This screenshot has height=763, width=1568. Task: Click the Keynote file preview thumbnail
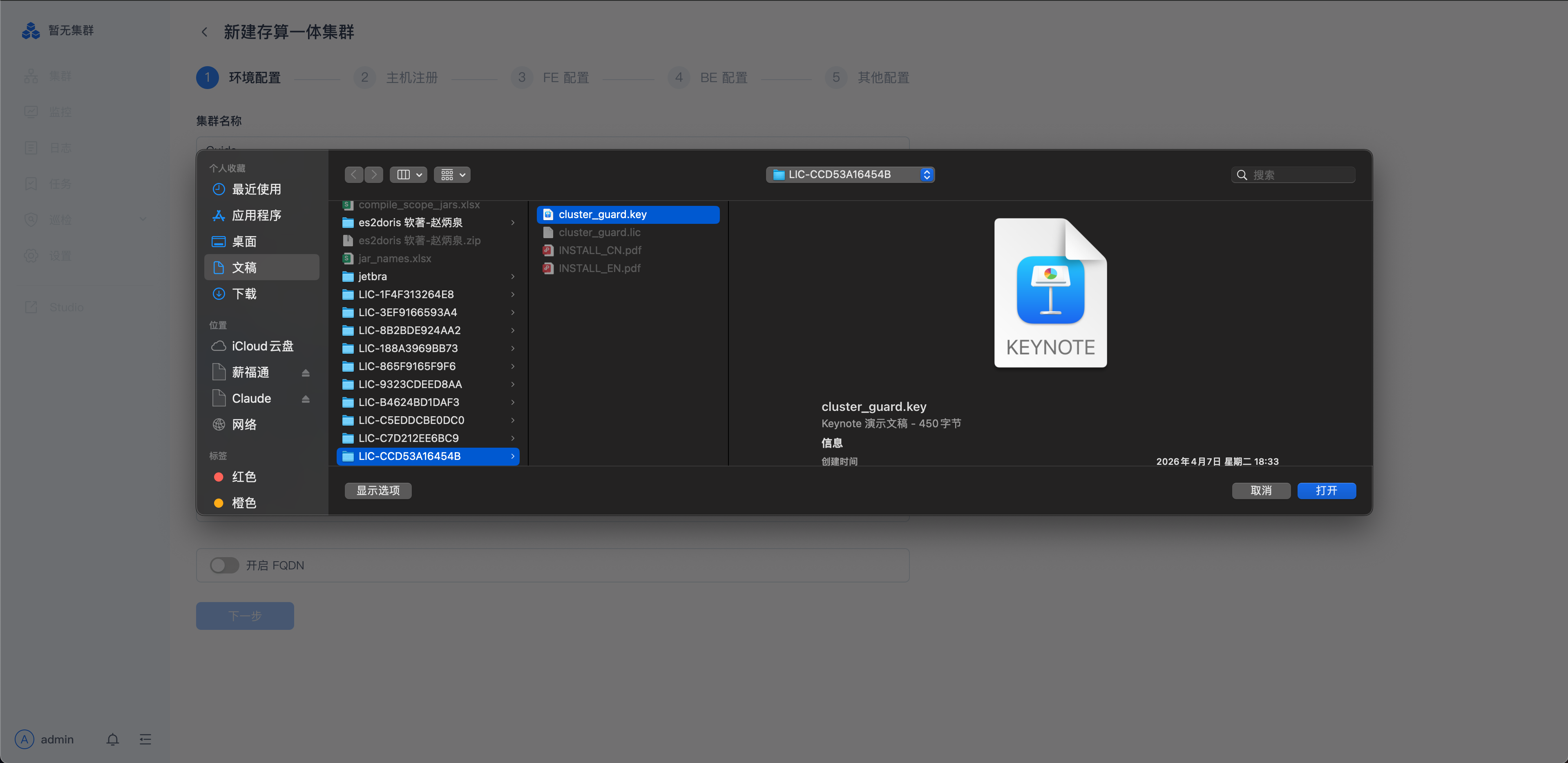point(1051,293)
